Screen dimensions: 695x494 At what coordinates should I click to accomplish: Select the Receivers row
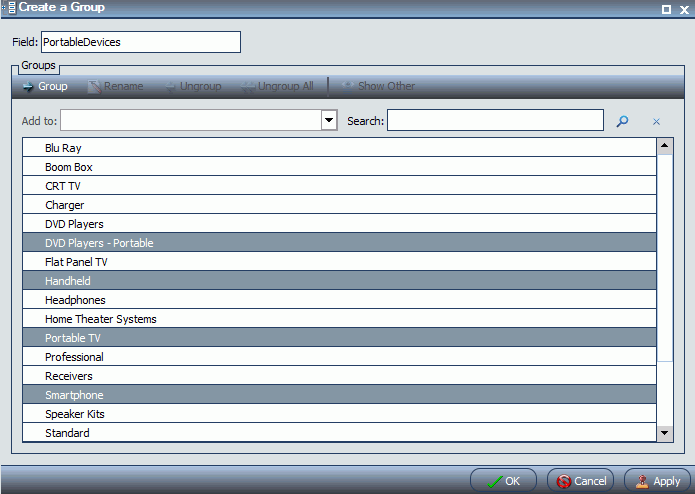[x=340, y=376]
